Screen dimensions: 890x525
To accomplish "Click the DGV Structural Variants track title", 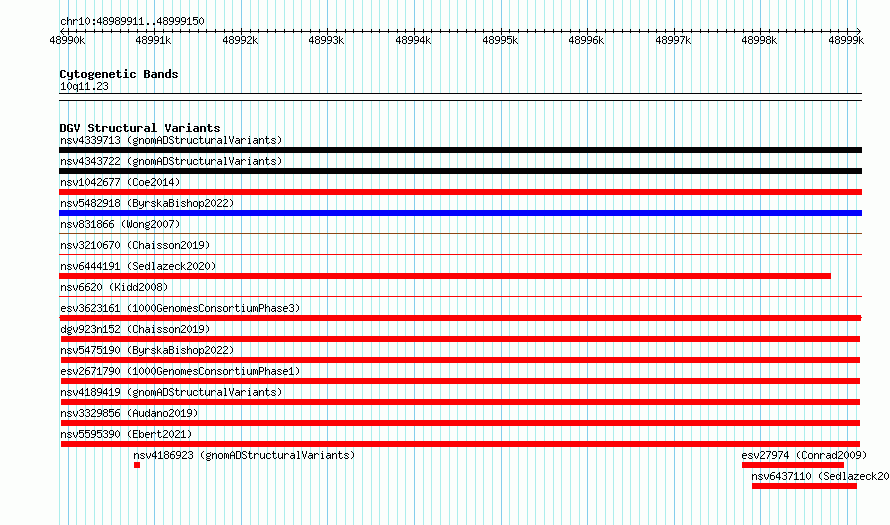I will (140, 128).
